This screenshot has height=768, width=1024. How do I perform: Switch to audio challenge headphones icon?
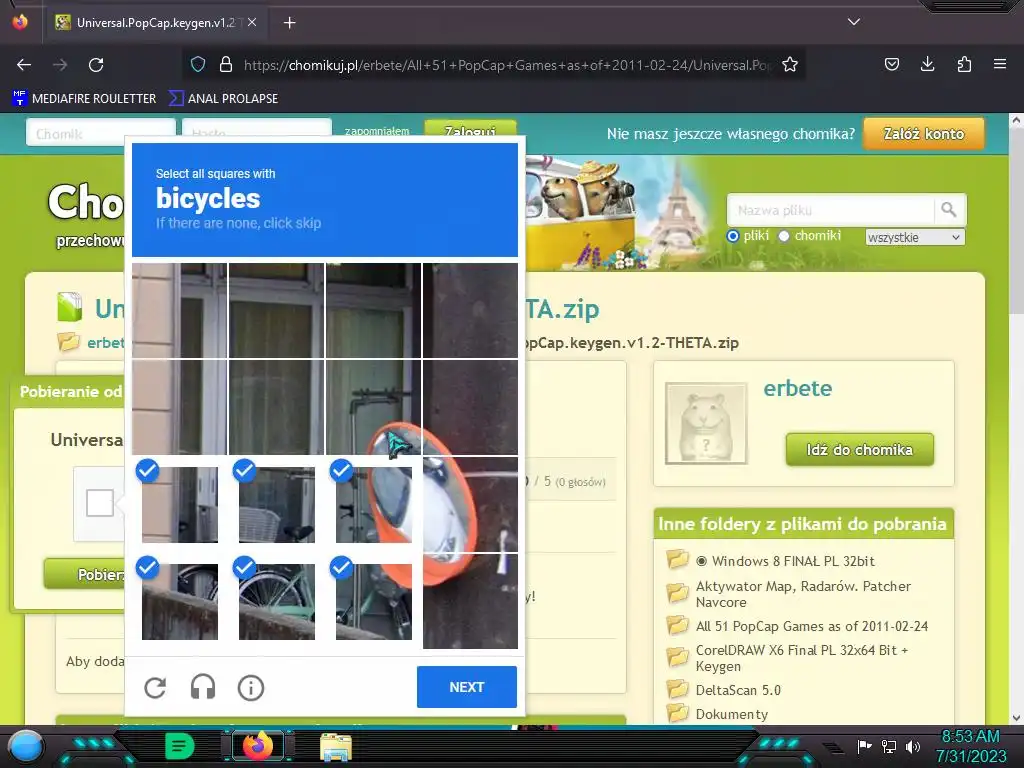click(202, 687)
